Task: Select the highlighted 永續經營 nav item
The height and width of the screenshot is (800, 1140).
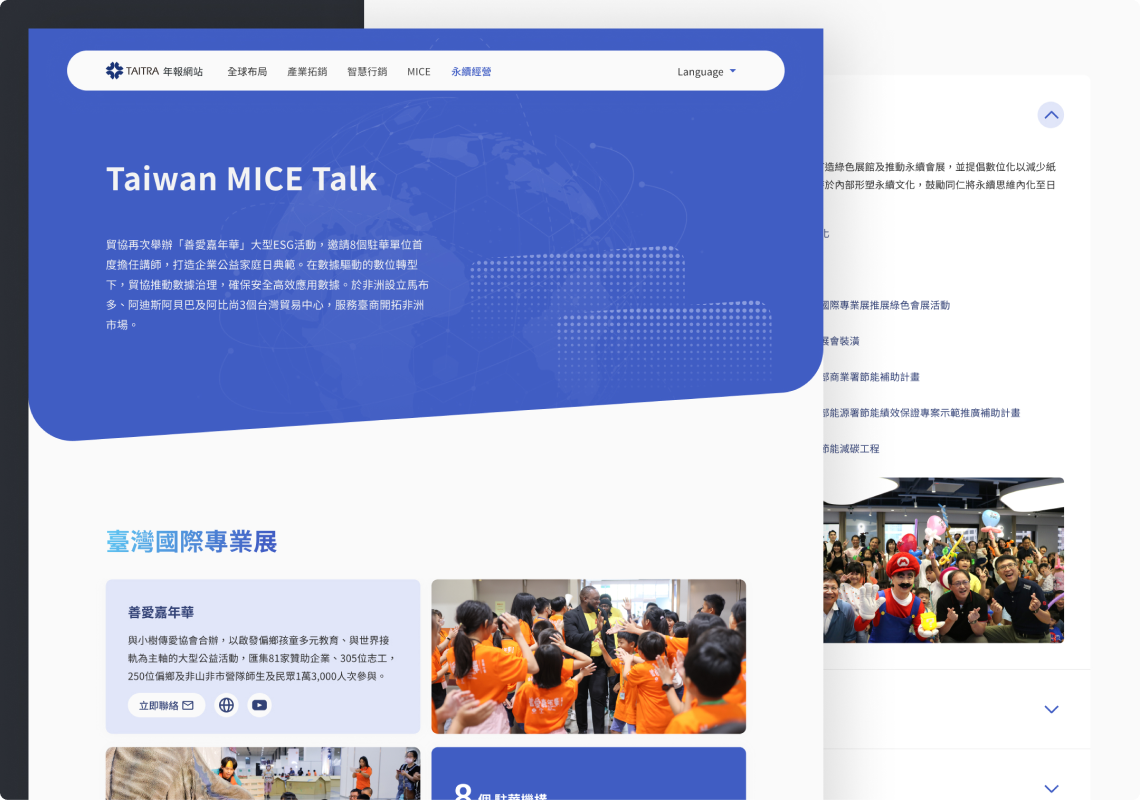Action: [471, 72]
